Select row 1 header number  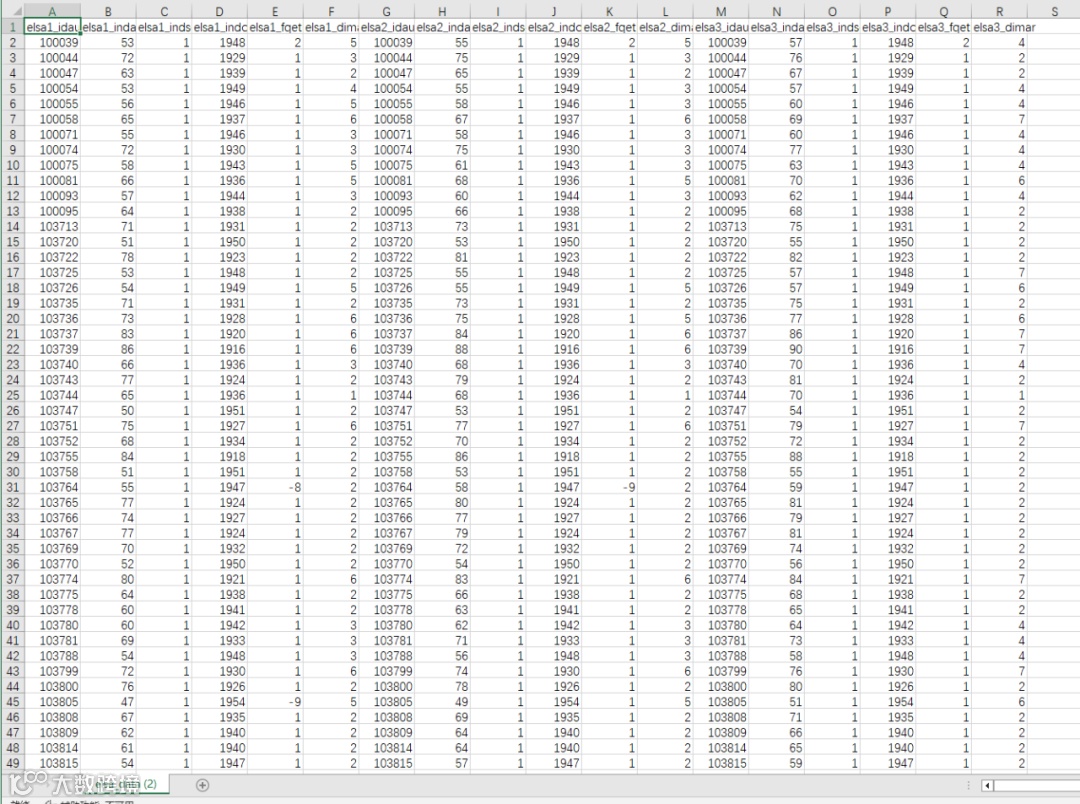(12, 27)
